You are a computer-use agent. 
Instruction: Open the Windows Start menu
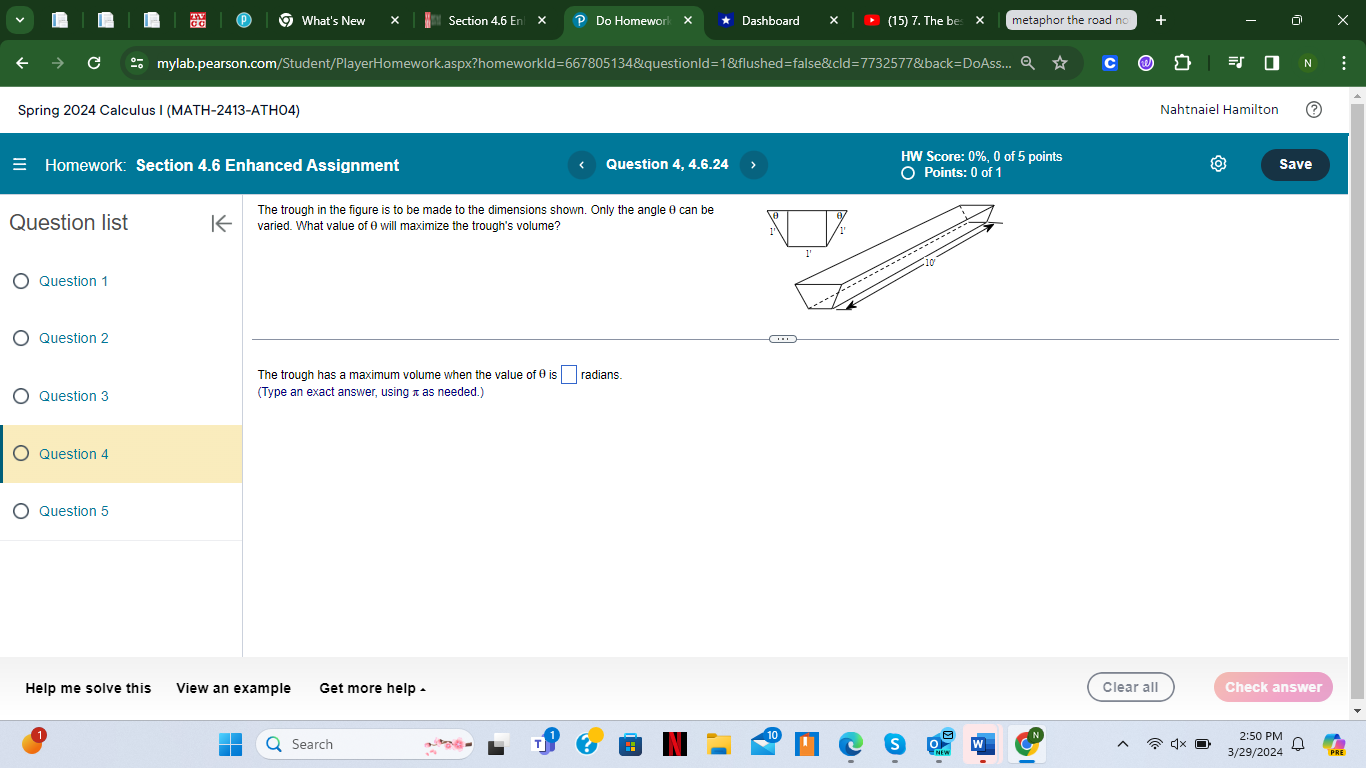click(x=231, y=744)
